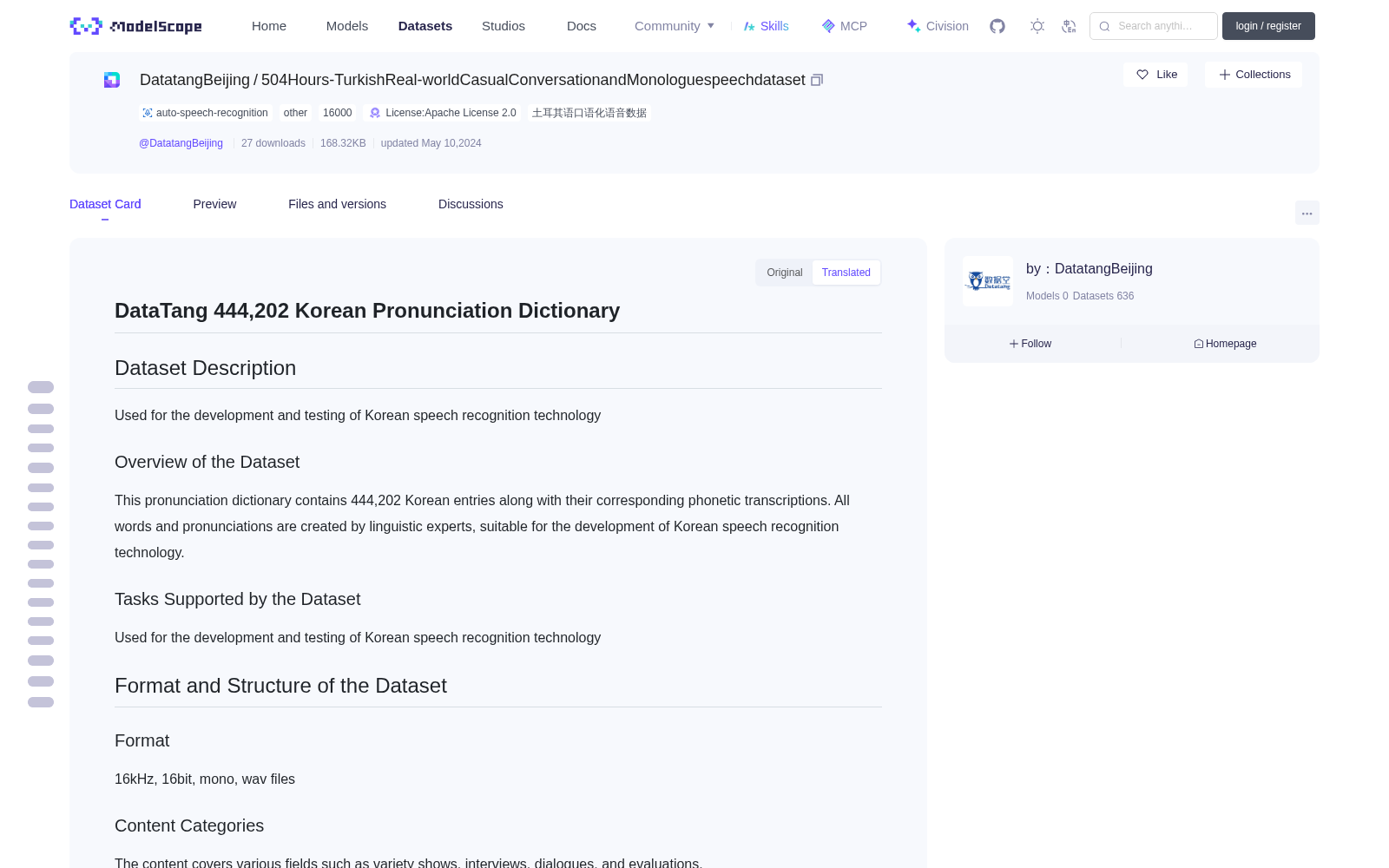Show the Translated text version
The height and width of the screenshot is (868, 1389).
pyautogui.click(x=846, y=273)
